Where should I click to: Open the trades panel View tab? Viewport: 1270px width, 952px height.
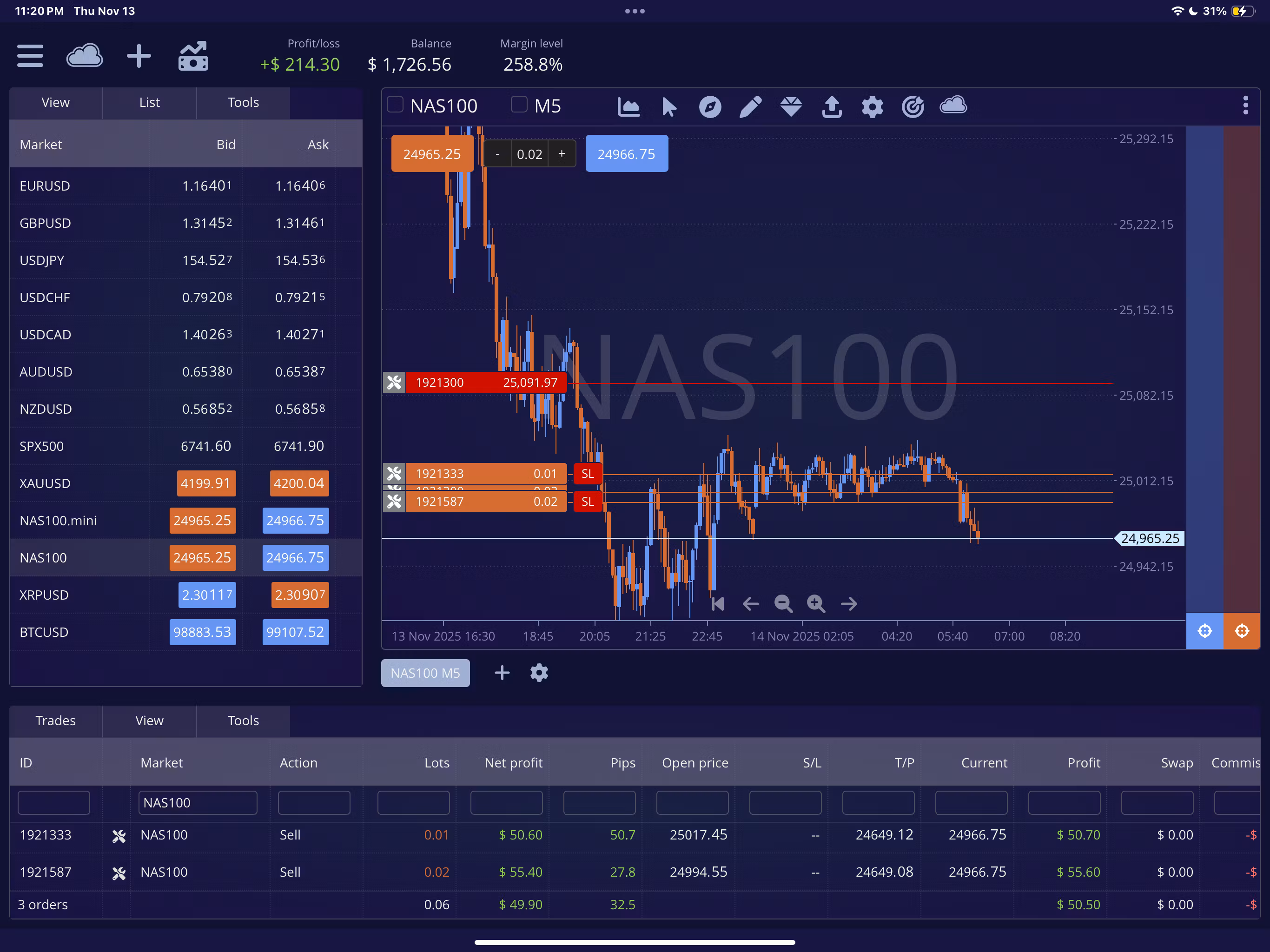pos(149,721)
